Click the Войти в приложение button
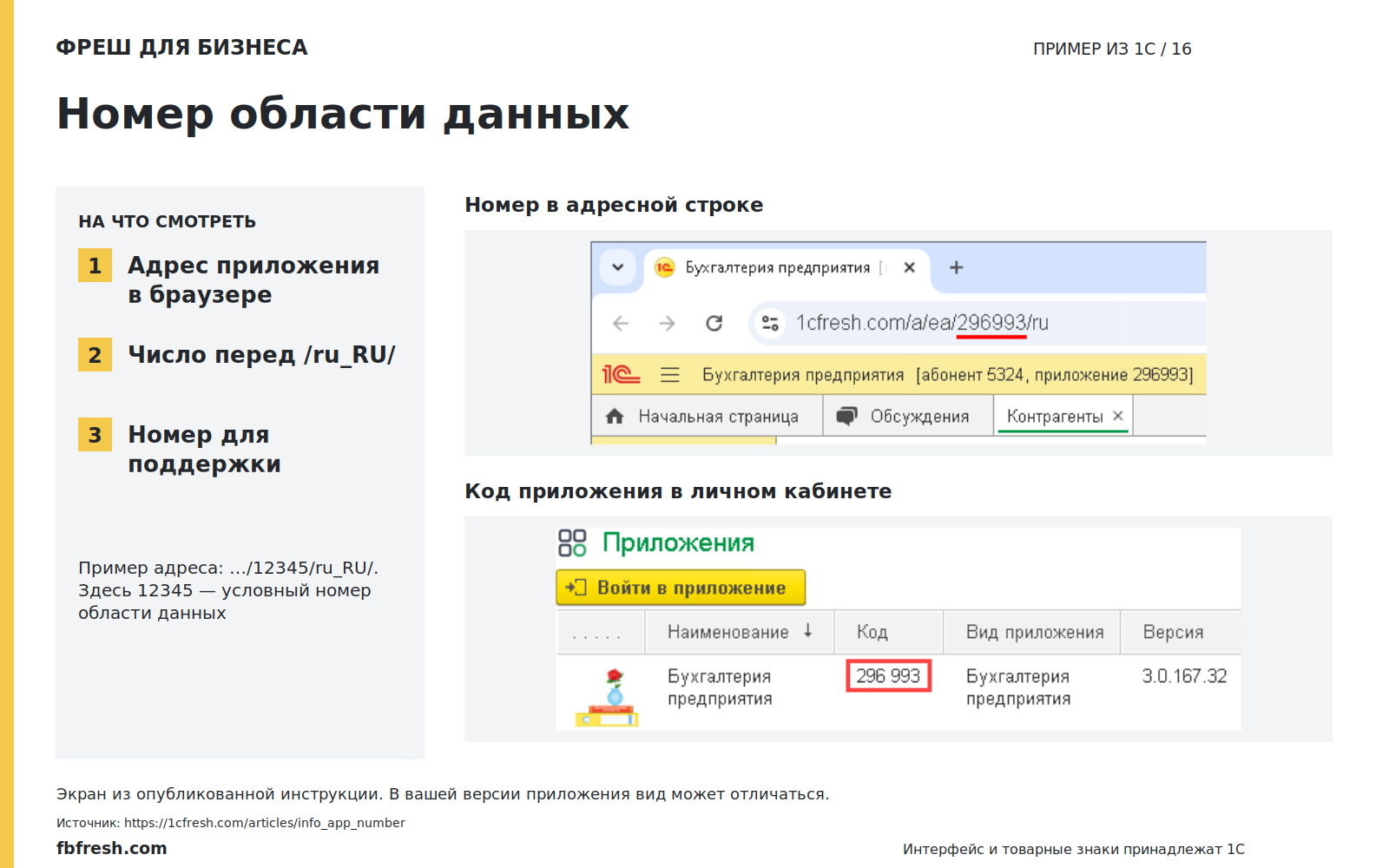The width and height of the screenshot is (1389, 868). pyautogui.click(x=681, y=588)
